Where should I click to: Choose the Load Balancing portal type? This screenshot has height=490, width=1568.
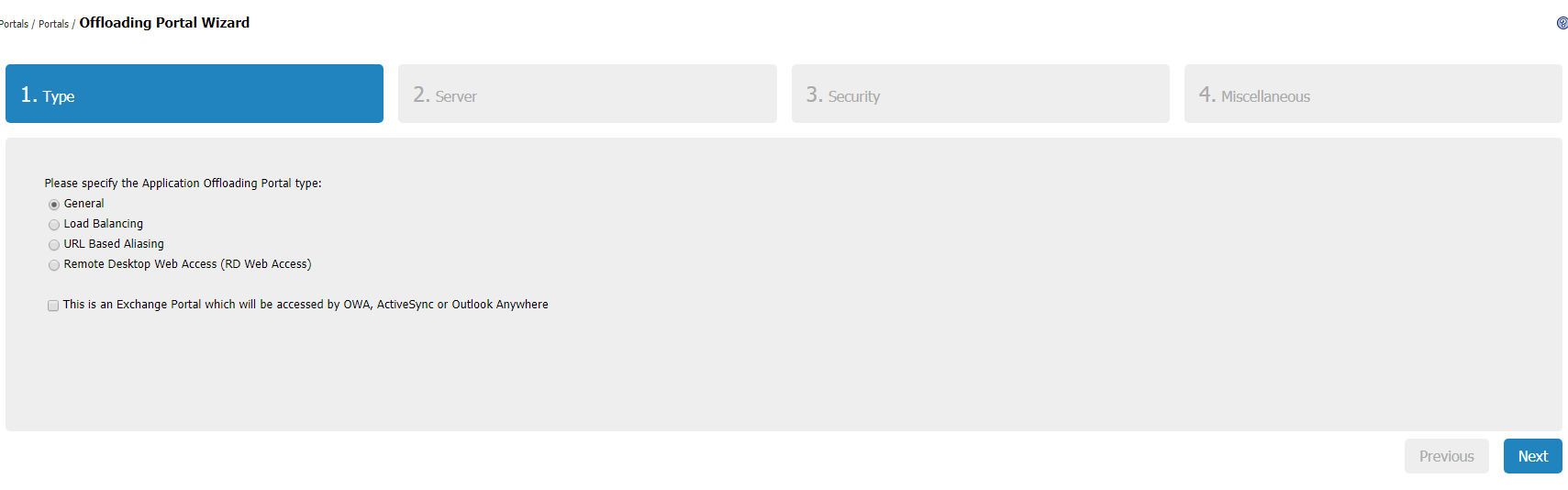pos(54,225)
